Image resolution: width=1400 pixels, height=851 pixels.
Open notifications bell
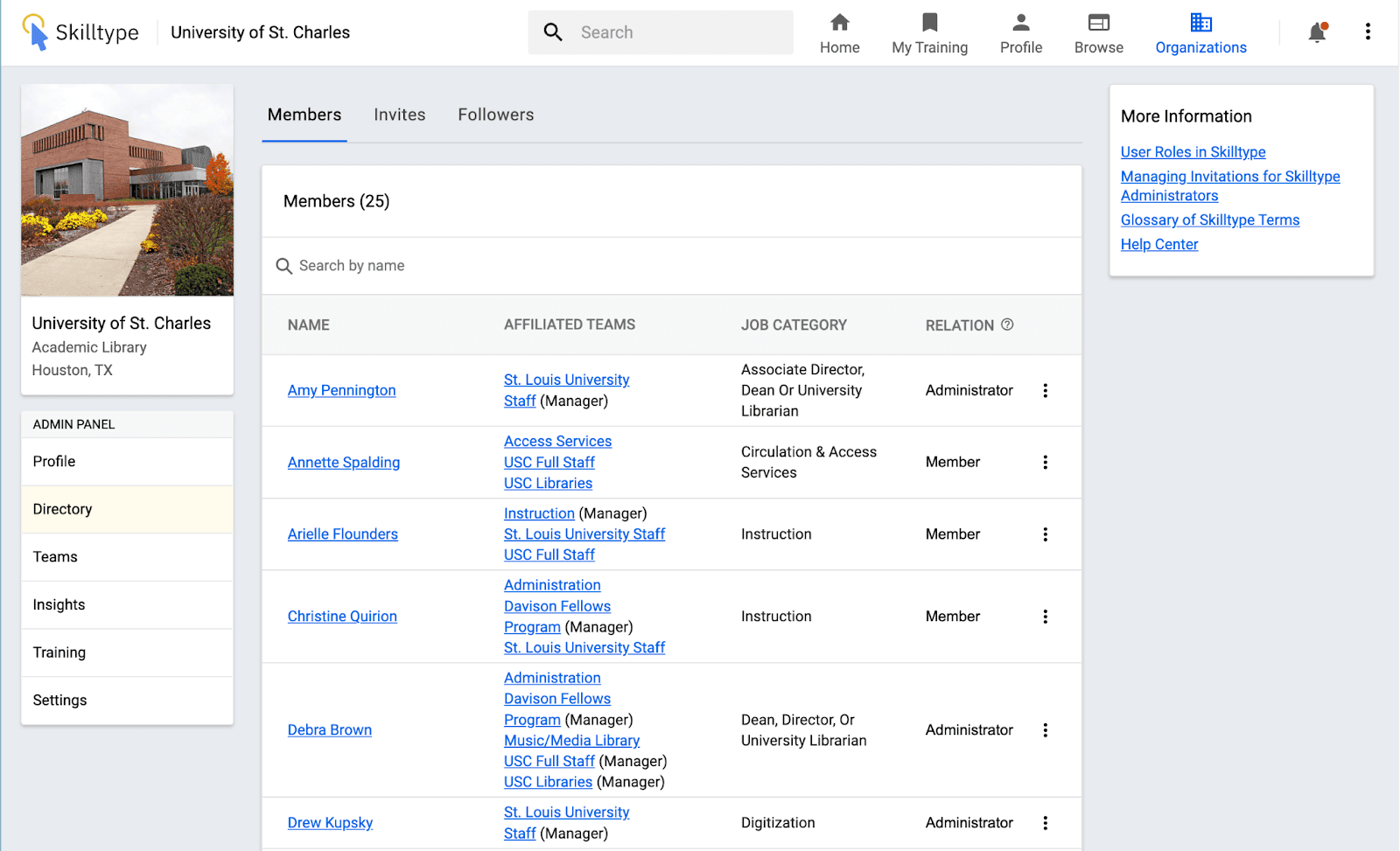pos(1317,32)
